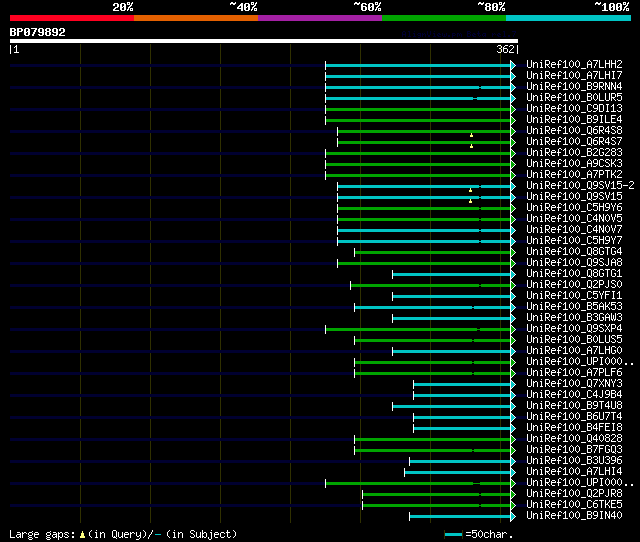Click the BP079892 query name
Image resolution: width=640 pixels, height=542 pixels.
38,32
